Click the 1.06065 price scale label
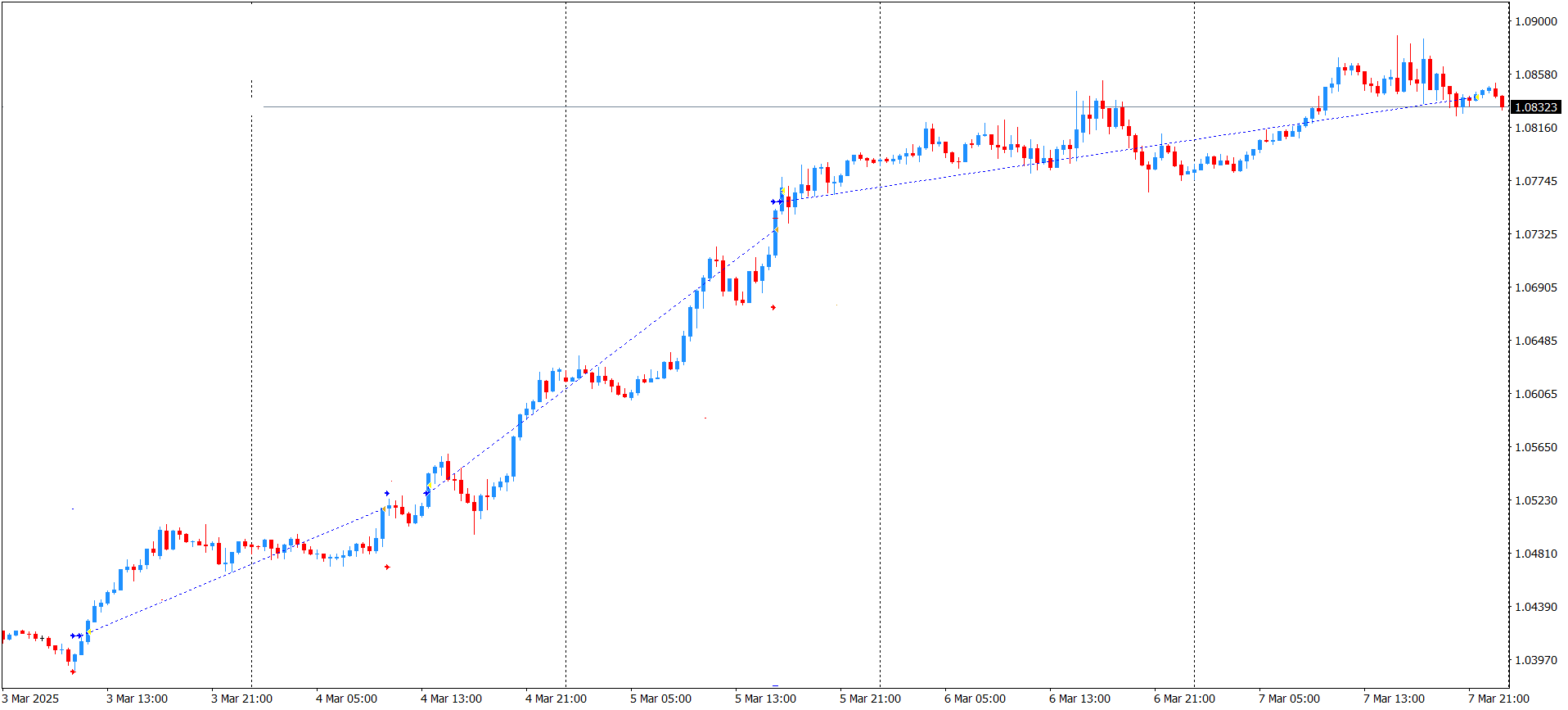The image size is (1568, 710). point(1536,394)
